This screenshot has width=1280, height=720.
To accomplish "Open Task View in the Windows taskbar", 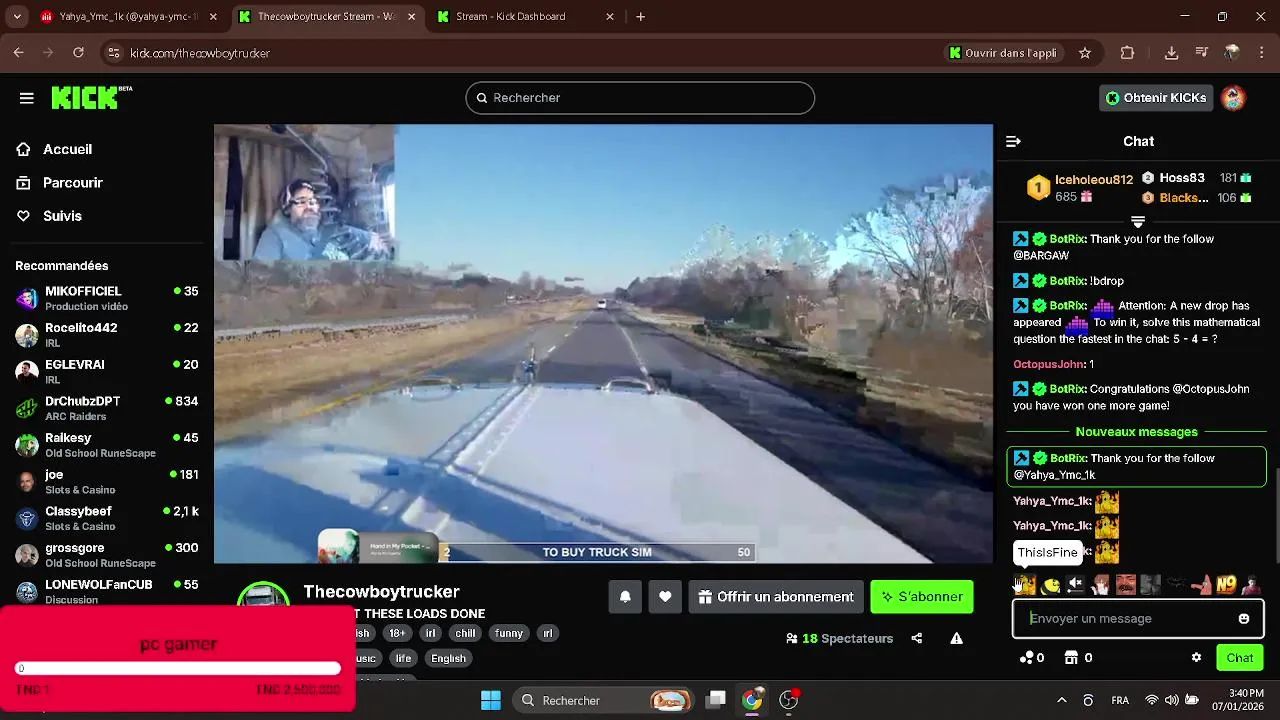I will (x=716, y=700).
